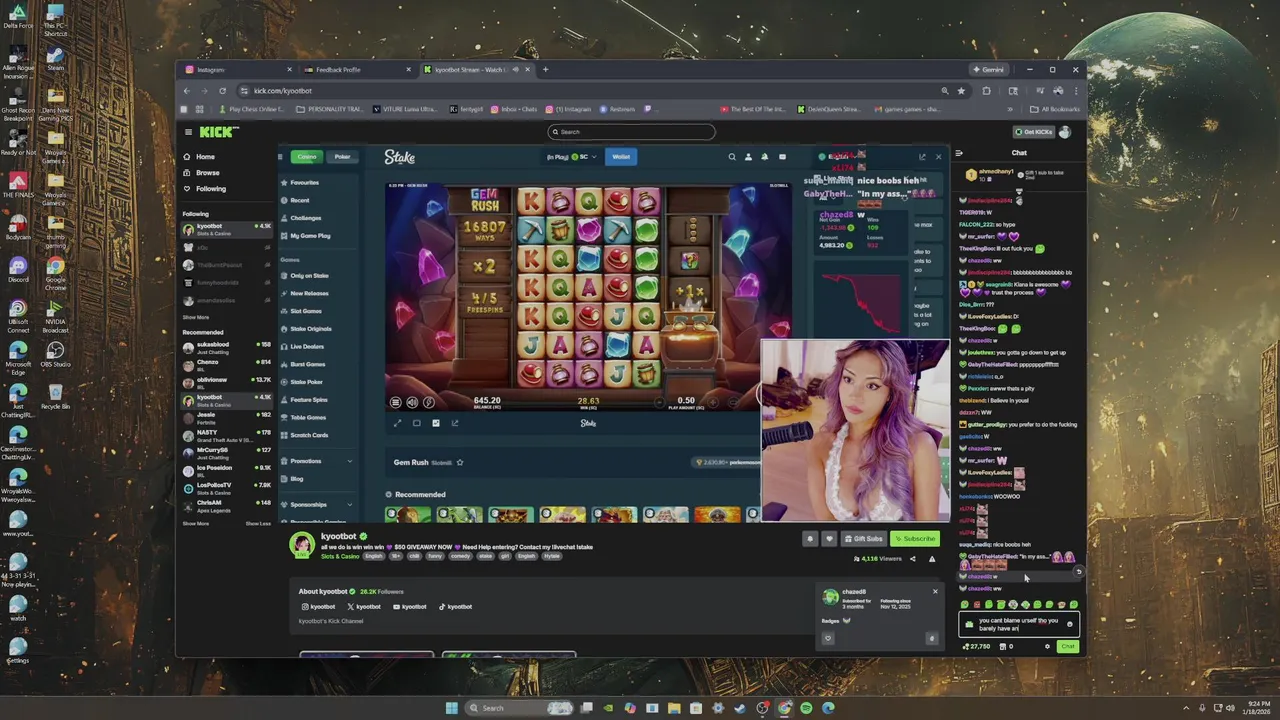Toggle the heart on the chazed8 user card

tap(828, 638)
